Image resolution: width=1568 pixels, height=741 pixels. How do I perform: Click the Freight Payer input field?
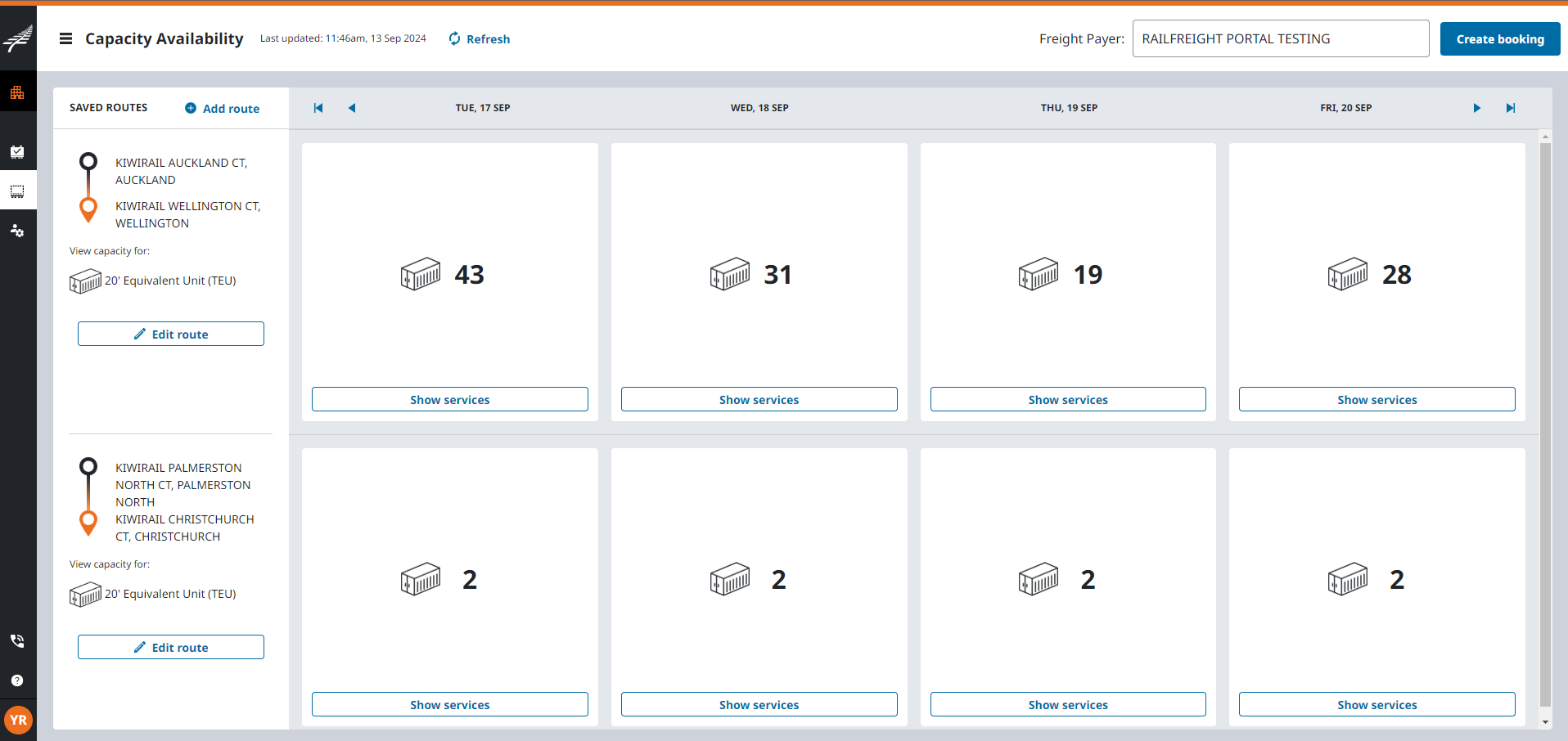(1280, 39)
